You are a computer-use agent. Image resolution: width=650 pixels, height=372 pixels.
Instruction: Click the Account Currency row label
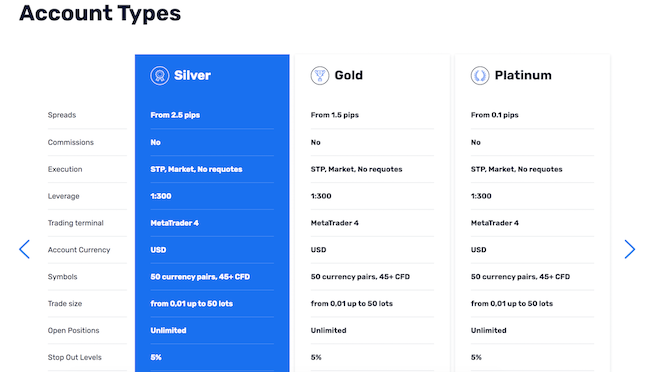pyautogui.click(x=79, y=250)
